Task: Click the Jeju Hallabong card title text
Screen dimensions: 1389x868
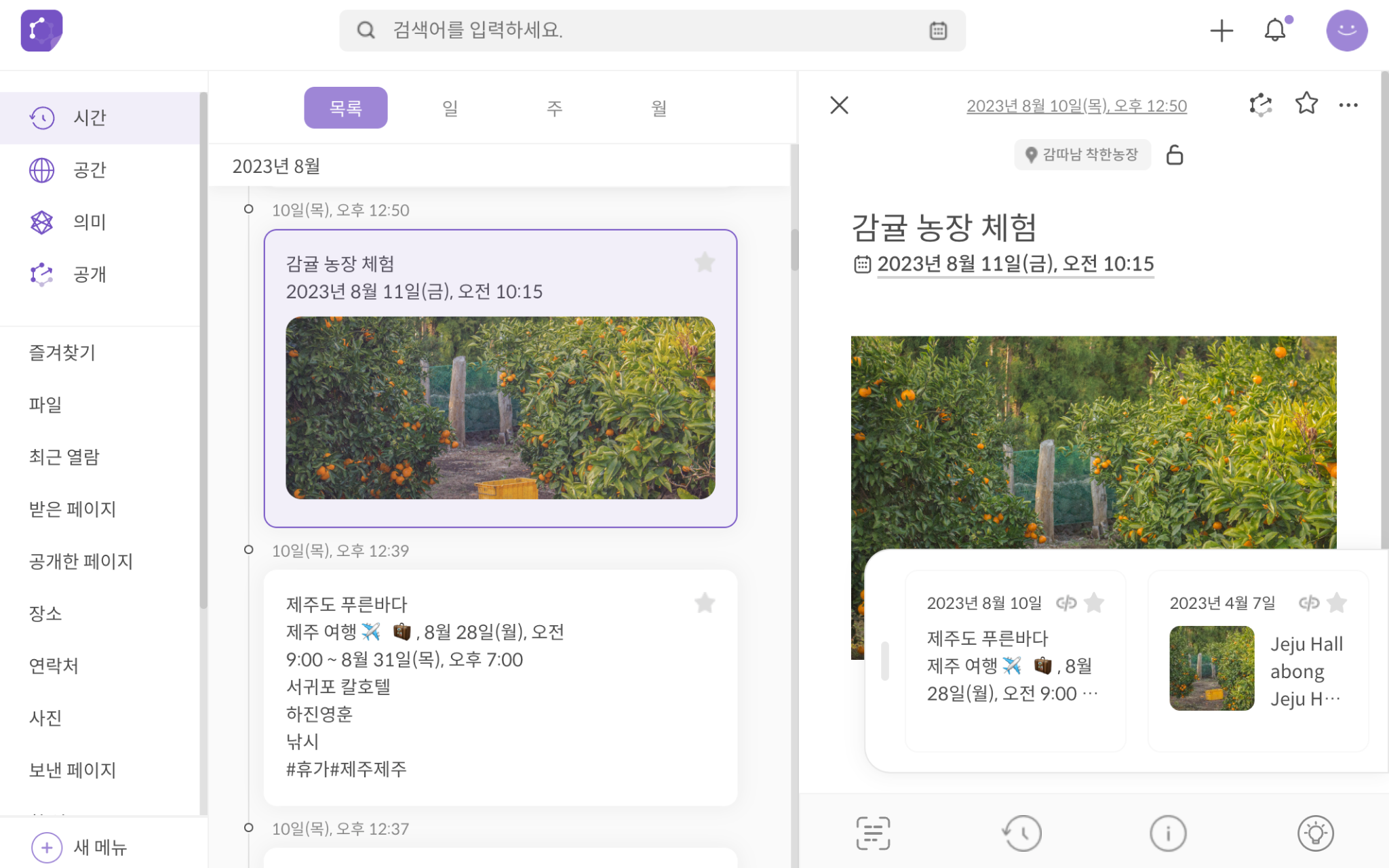Action: coord(1306,671)
